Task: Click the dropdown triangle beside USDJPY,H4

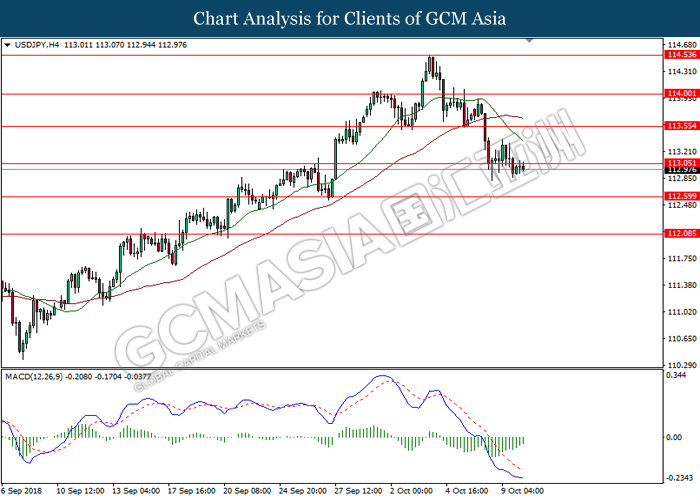Action: (7, 45)
